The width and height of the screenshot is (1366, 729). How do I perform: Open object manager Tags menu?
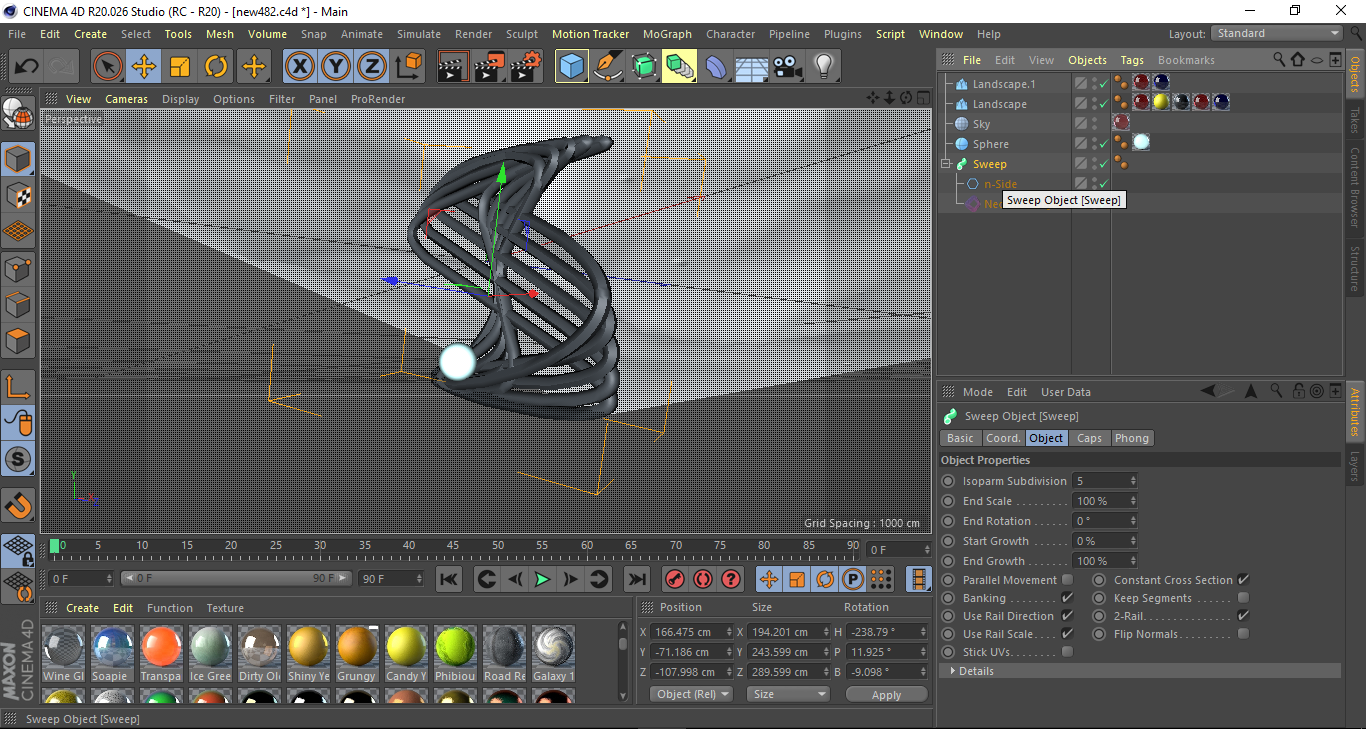(1132, 60)
